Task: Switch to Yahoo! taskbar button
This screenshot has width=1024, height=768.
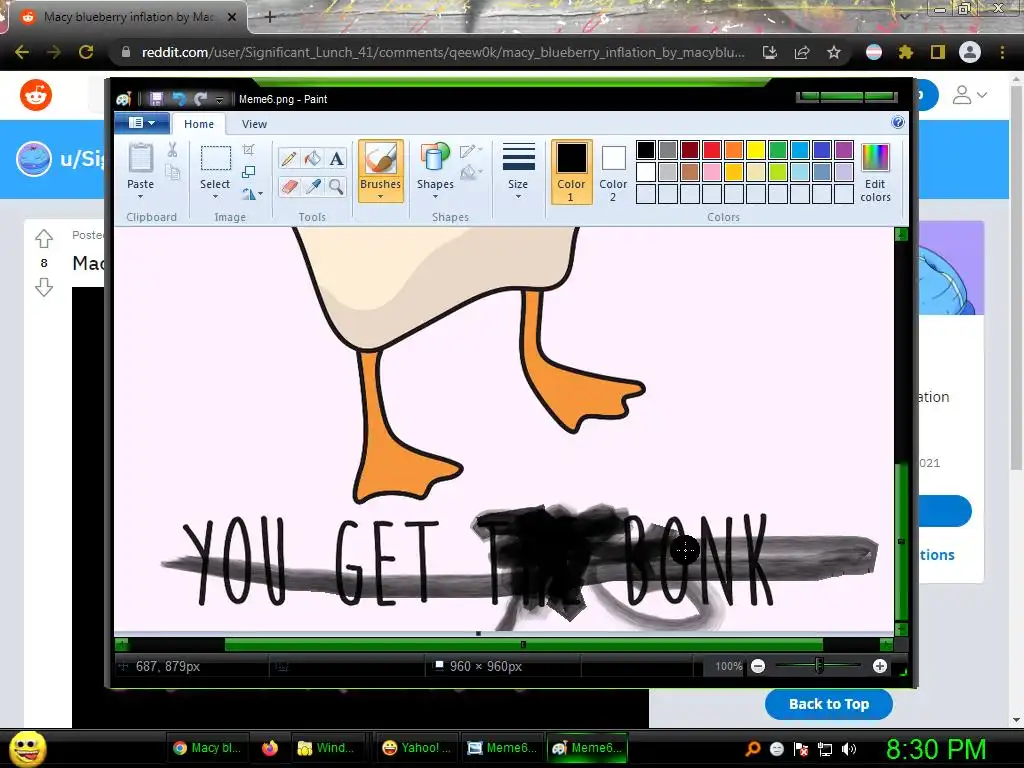Action: point(417,748)
